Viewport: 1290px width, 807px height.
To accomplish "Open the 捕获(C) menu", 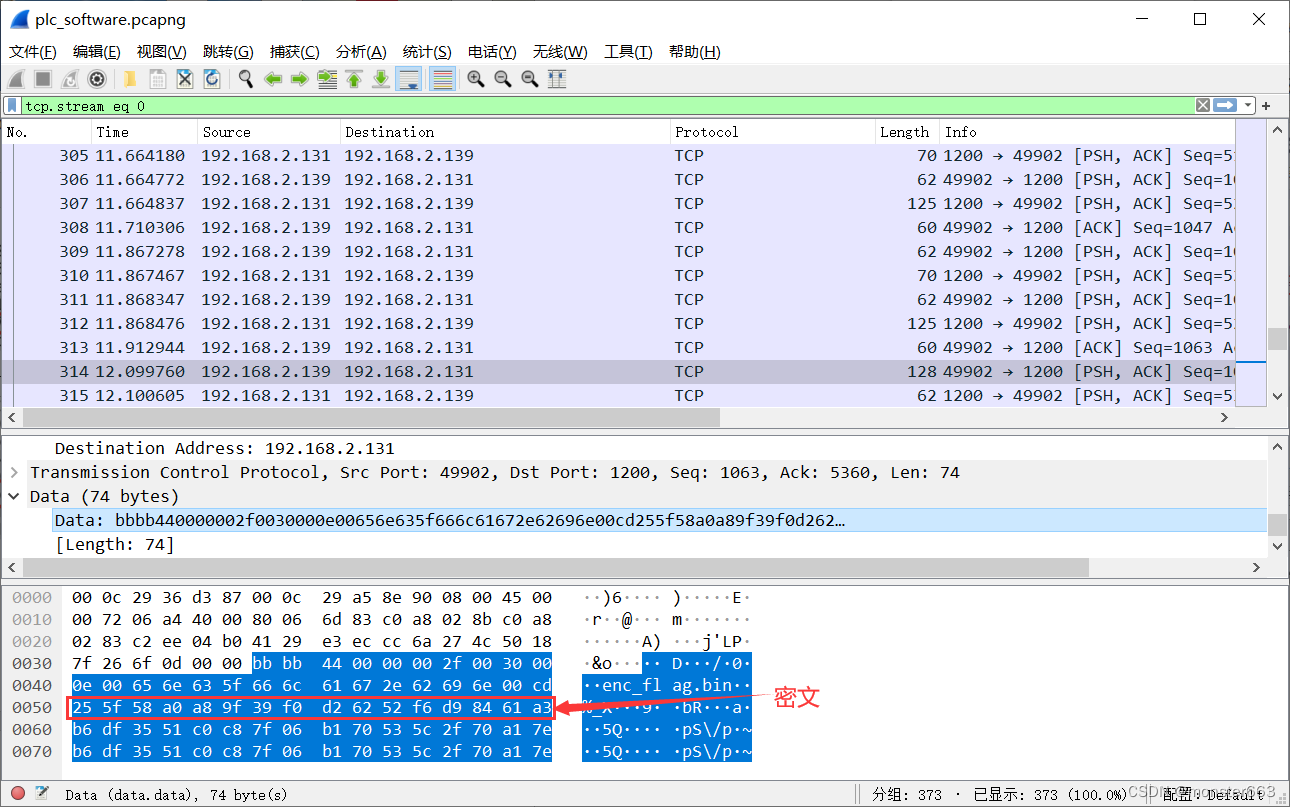I will 295,52.
